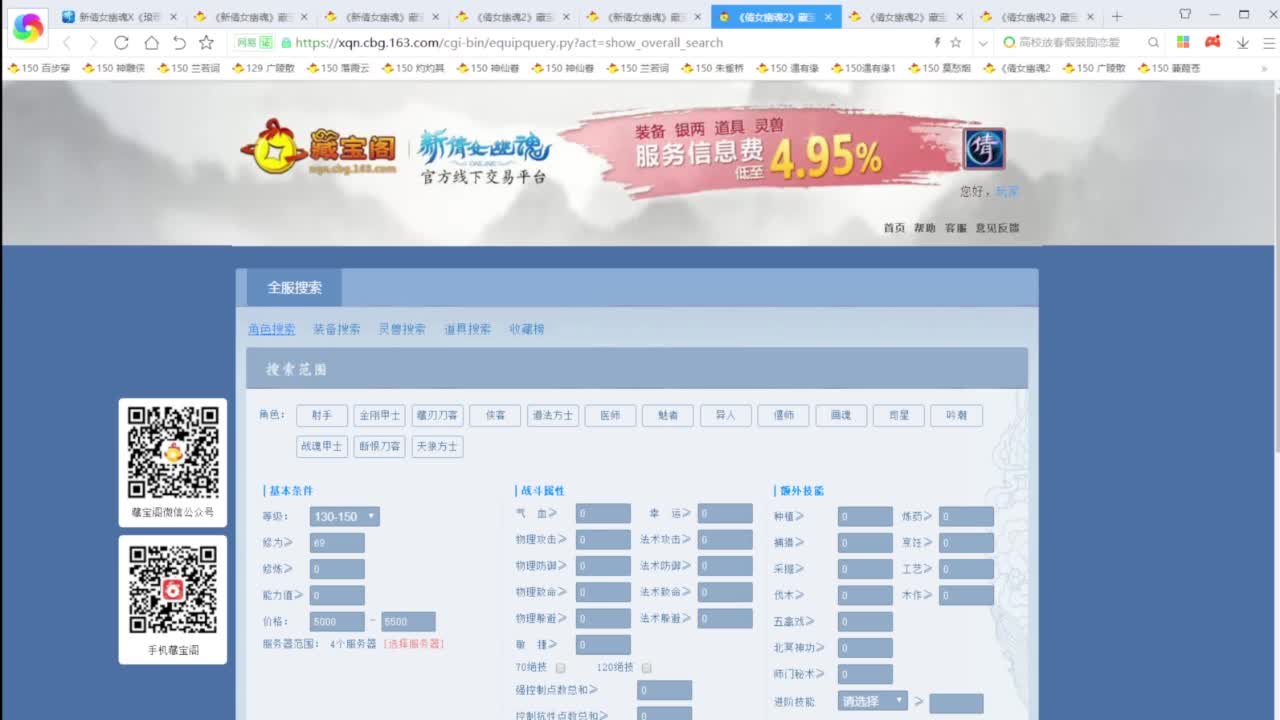This screenshot has width=1280, height=720.
Task: Click the 手机藏宝阁 mobile QR code
Action: click(x=173, y=590)
